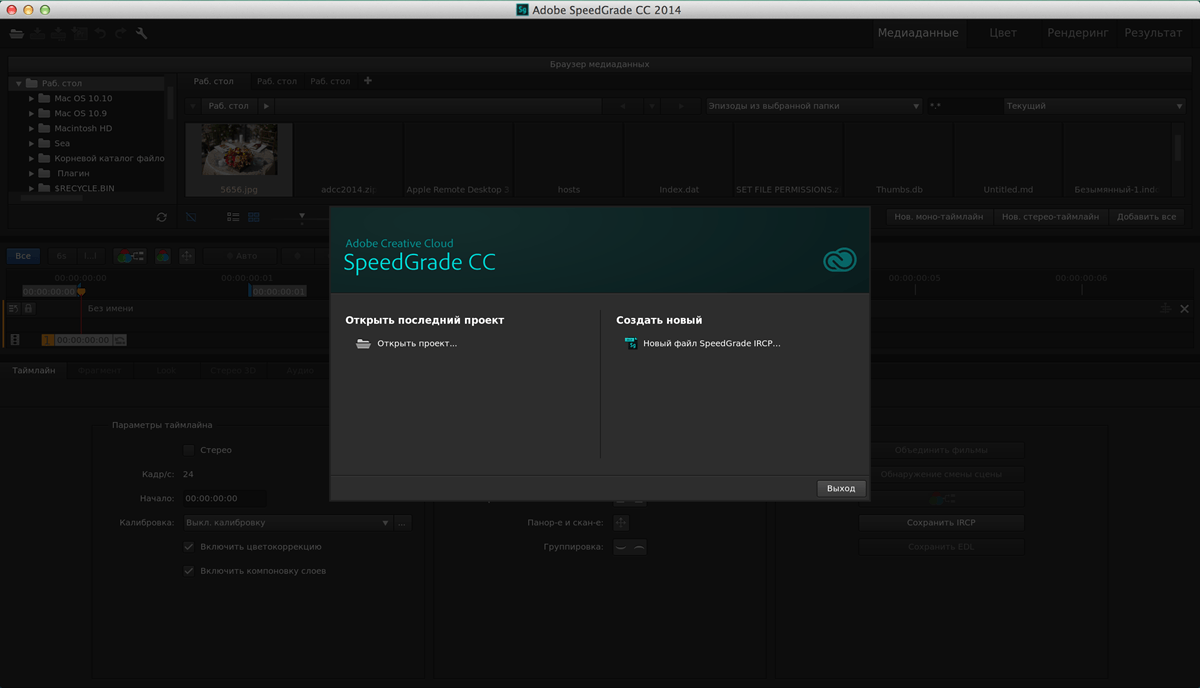This screenshot has width=1200, height=688.
Task: Click the orange timeline playhead marker
Action: click(81, 292)
